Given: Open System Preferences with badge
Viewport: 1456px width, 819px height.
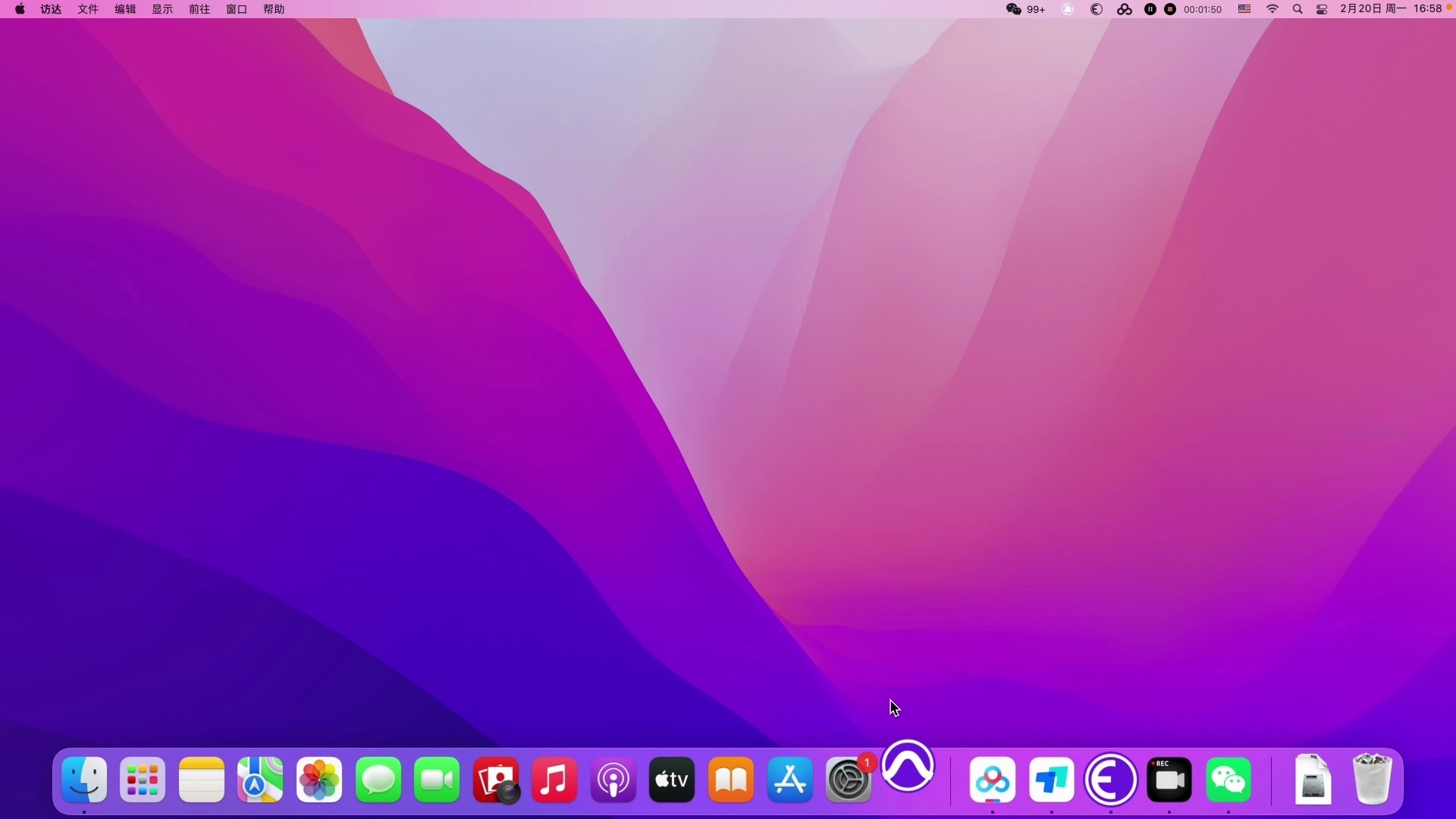Looking at the screenshot, I should click(849, 780).
